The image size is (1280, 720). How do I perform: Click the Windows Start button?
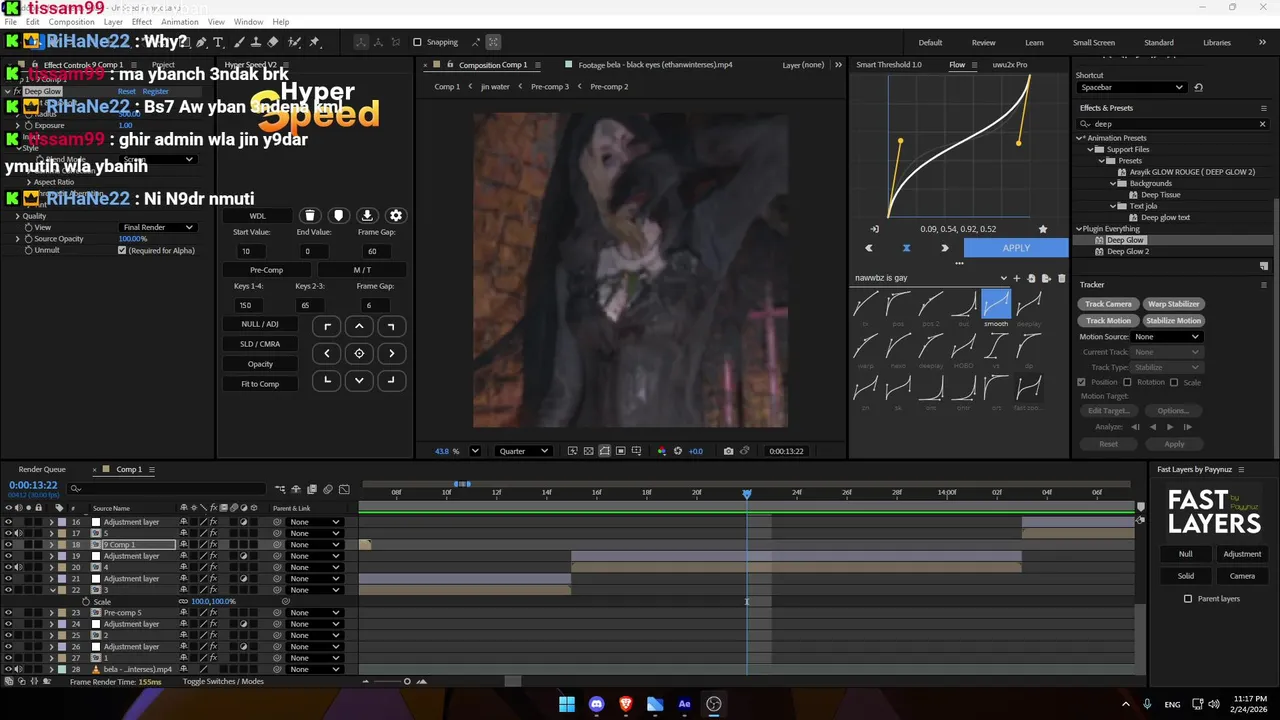[567, 704]
